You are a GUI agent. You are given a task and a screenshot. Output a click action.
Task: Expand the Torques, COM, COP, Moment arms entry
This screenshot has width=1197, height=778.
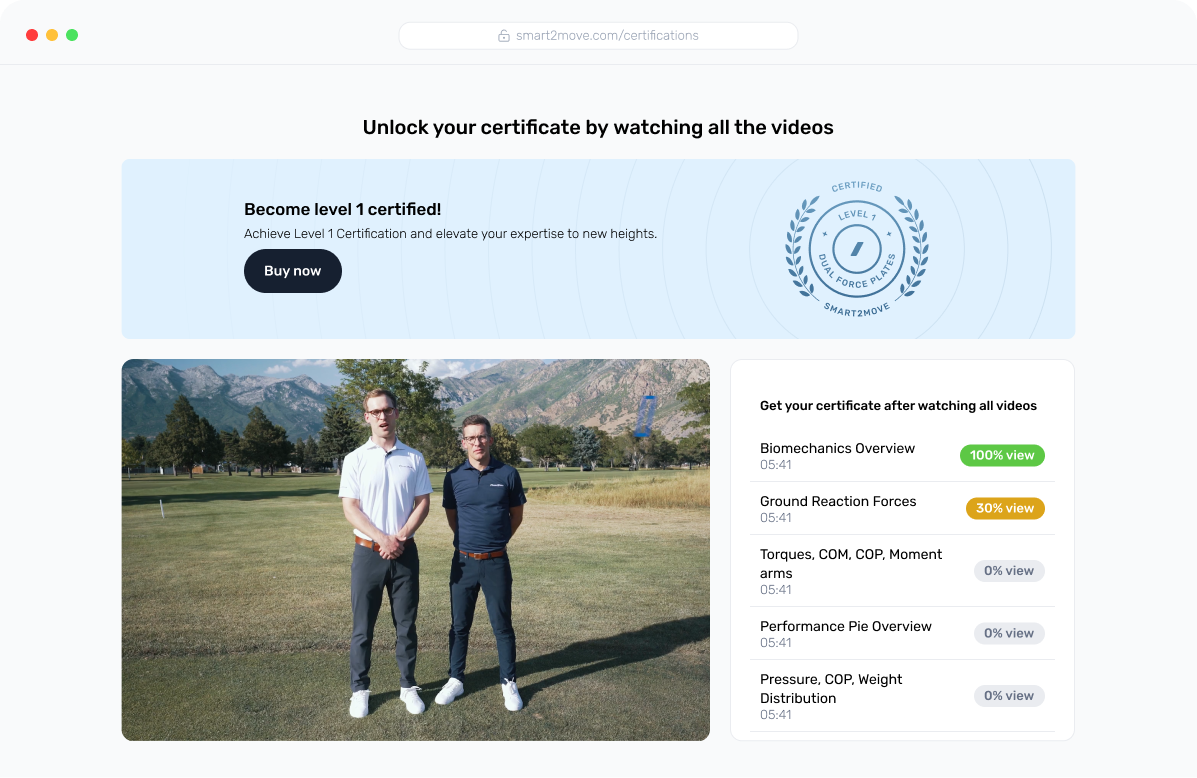(x=851, y=563)
